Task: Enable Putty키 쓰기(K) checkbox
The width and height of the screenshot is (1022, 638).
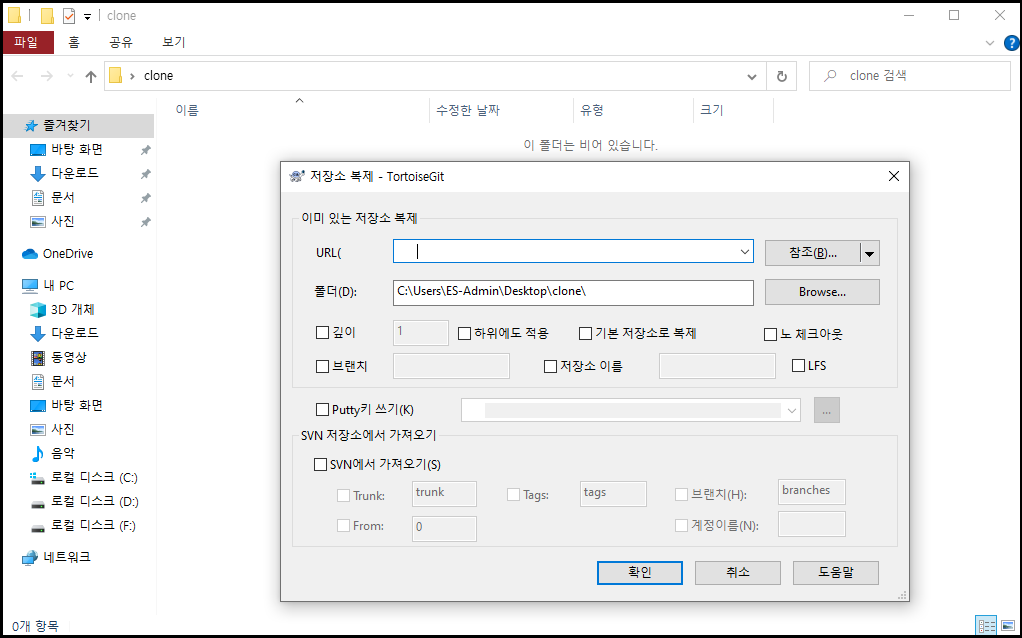Action: (322, 410)
